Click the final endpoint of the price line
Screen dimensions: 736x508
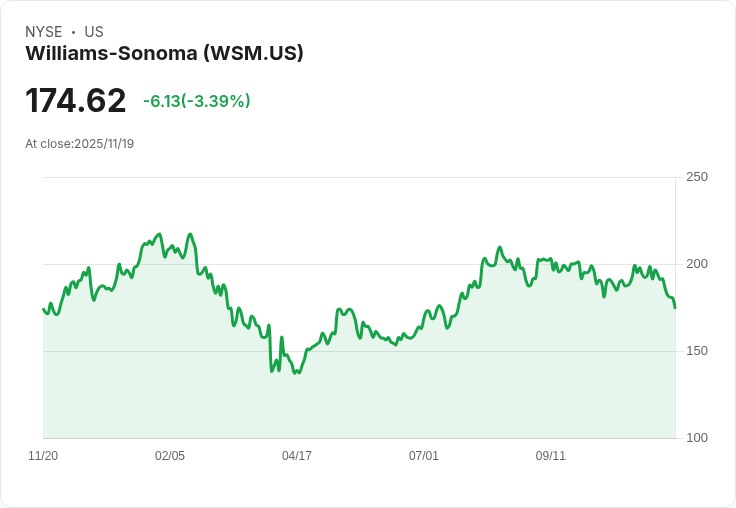[675, 307]
